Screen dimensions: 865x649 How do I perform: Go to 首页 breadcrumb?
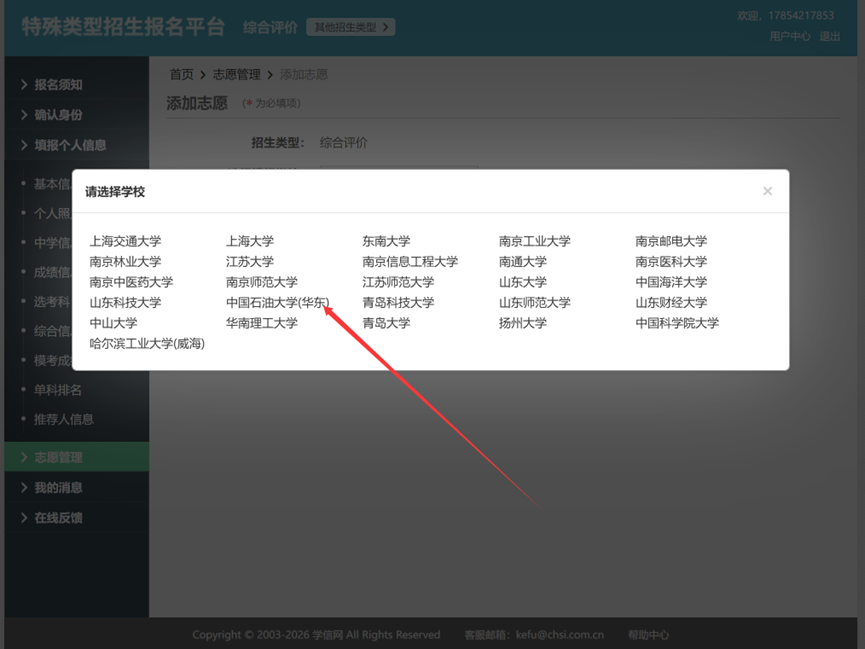click(x=181, y=75)
